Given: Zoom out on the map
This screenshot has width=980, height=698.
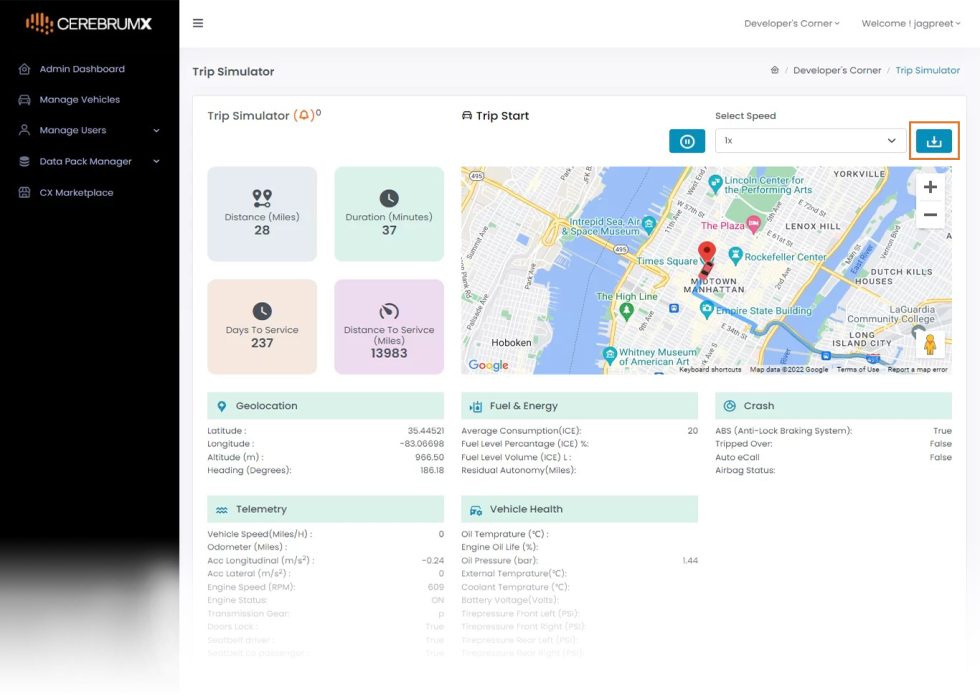Looking at the screenshot, I should pyautogui.click(x=930, y=215).
